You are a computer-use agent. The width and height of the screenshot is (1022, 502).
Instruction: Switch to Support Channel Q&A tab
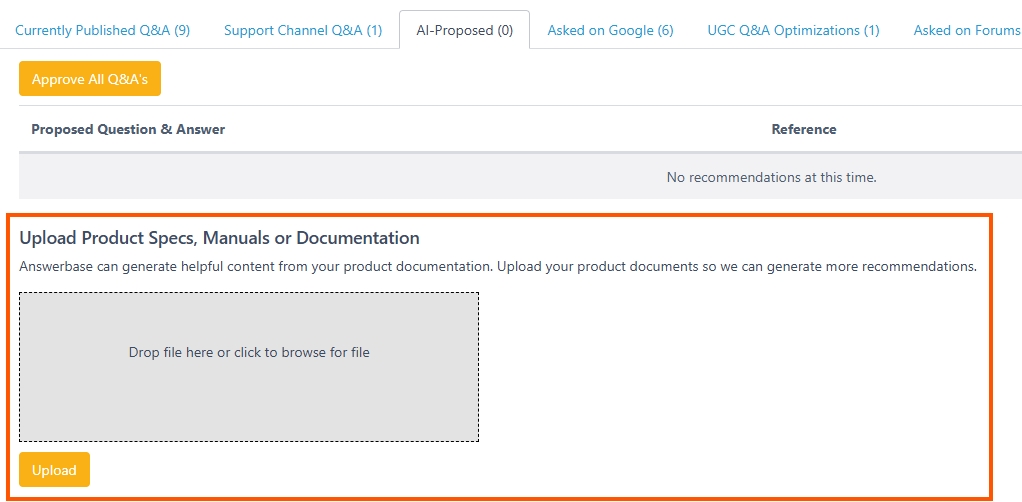click(x=303, y=30)
